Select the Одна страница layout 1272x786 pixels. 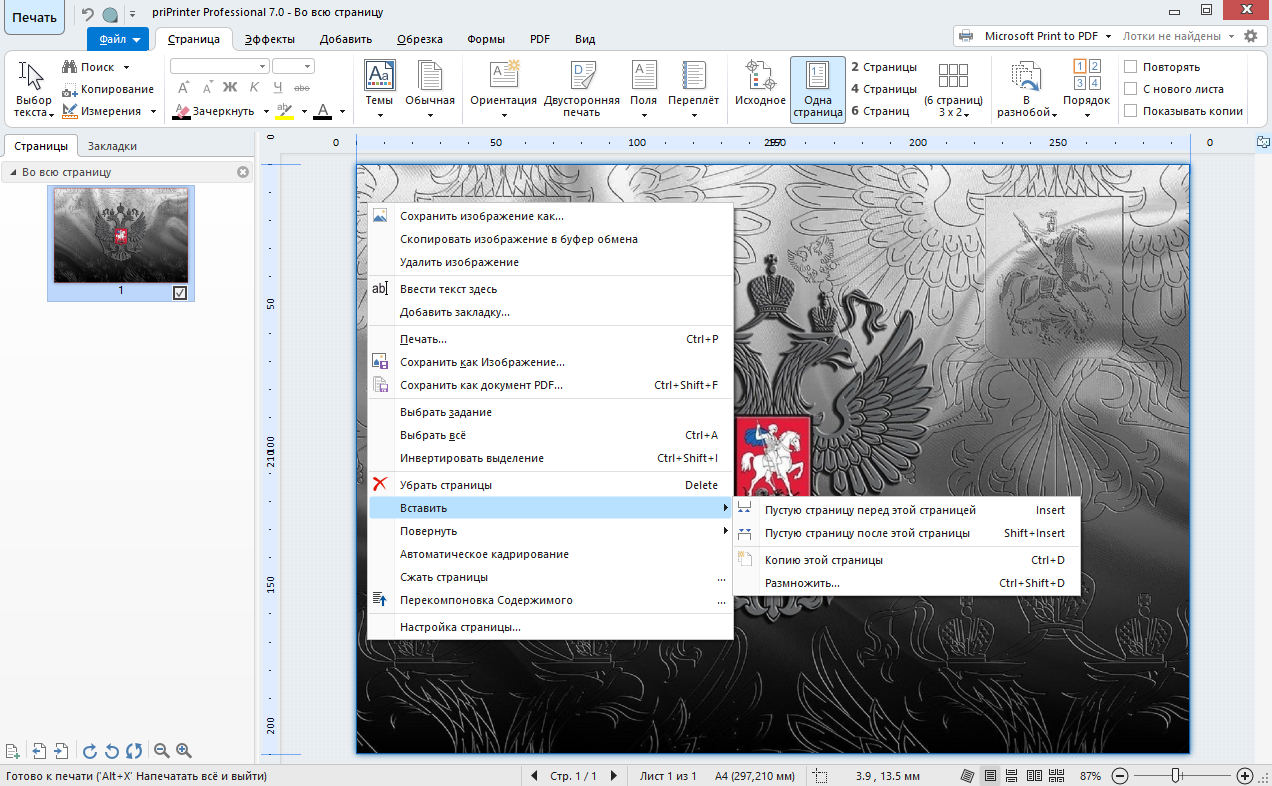point(817,89)
